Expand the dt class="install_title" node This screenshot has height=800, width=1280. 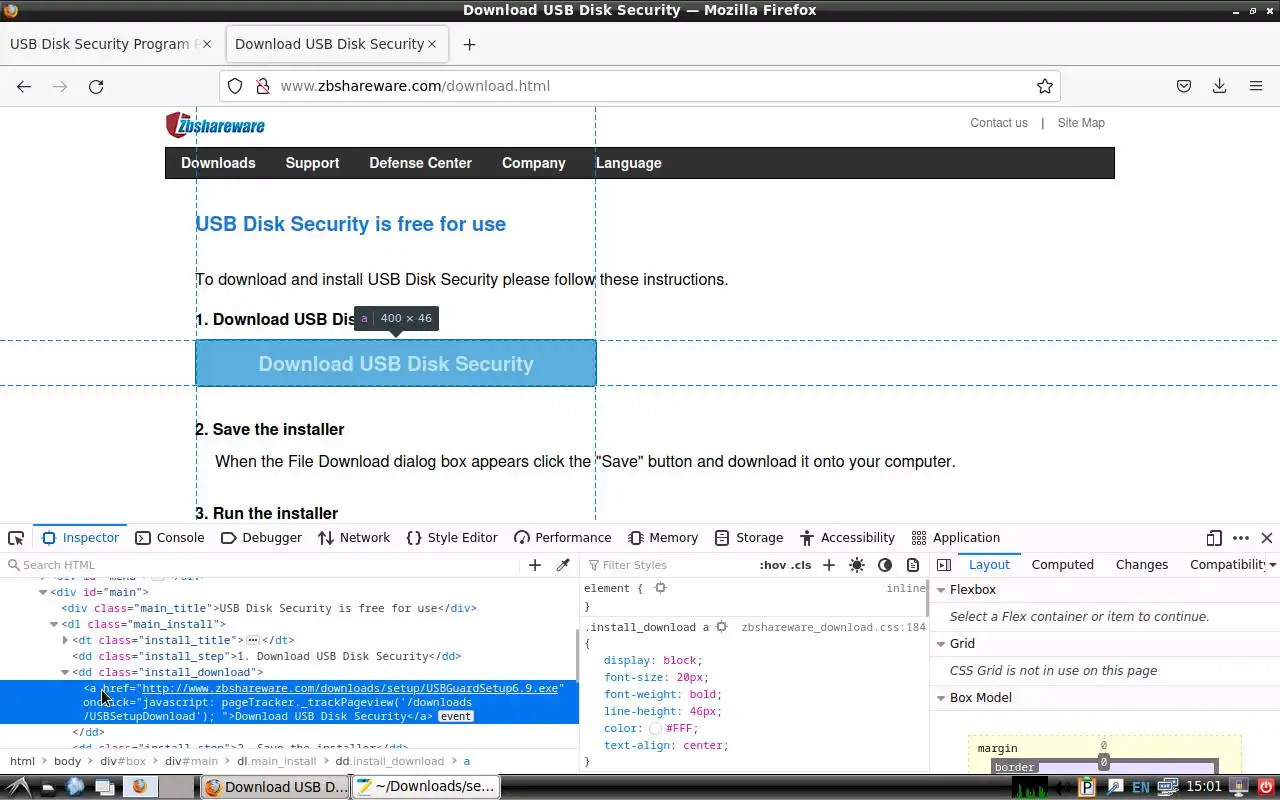pyautogui.click(x=65, y=640)
